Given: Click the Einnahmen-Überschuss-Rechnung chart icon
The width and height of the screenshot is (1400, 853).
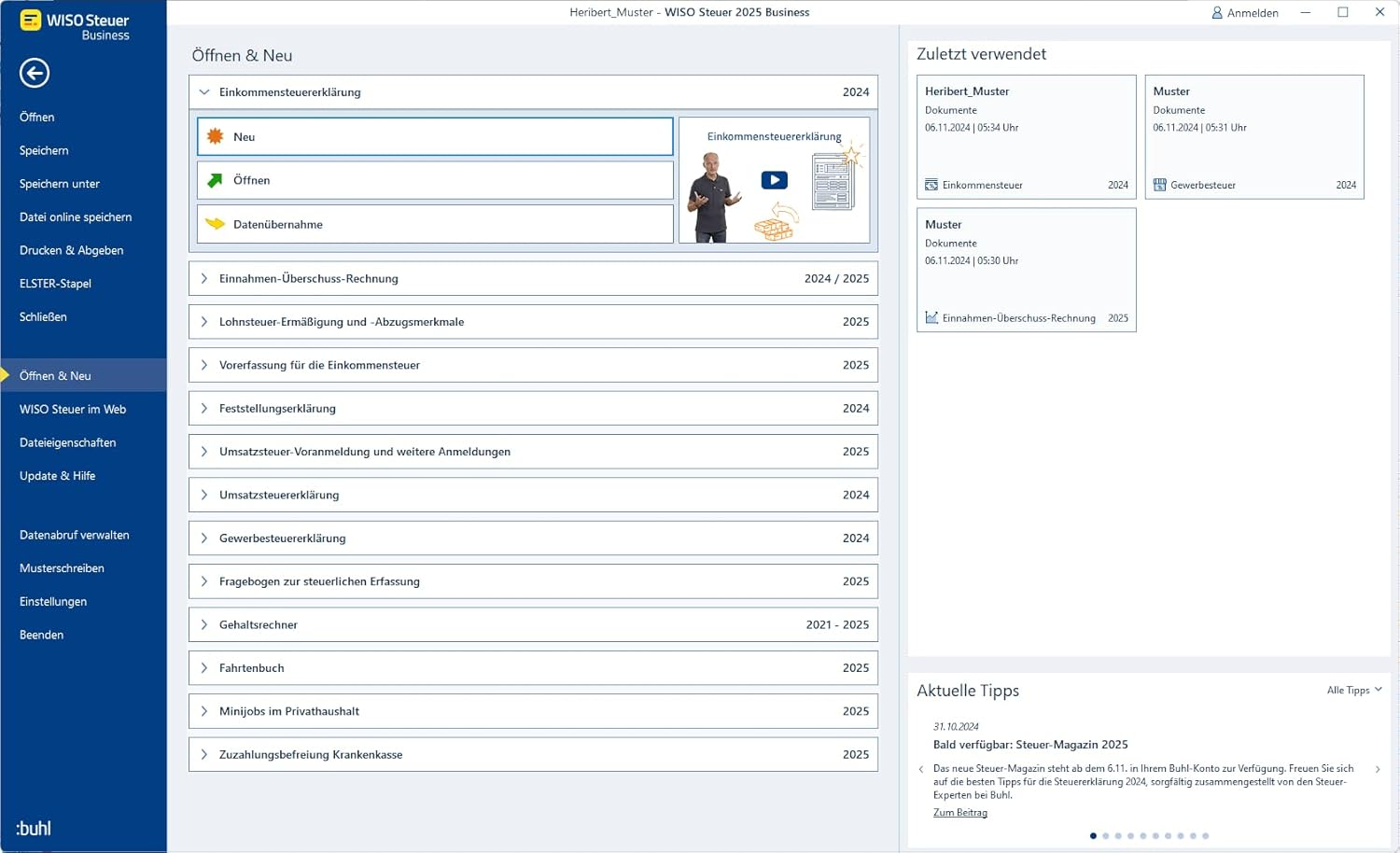Looking at the screenshot, I should click(931, 318).
